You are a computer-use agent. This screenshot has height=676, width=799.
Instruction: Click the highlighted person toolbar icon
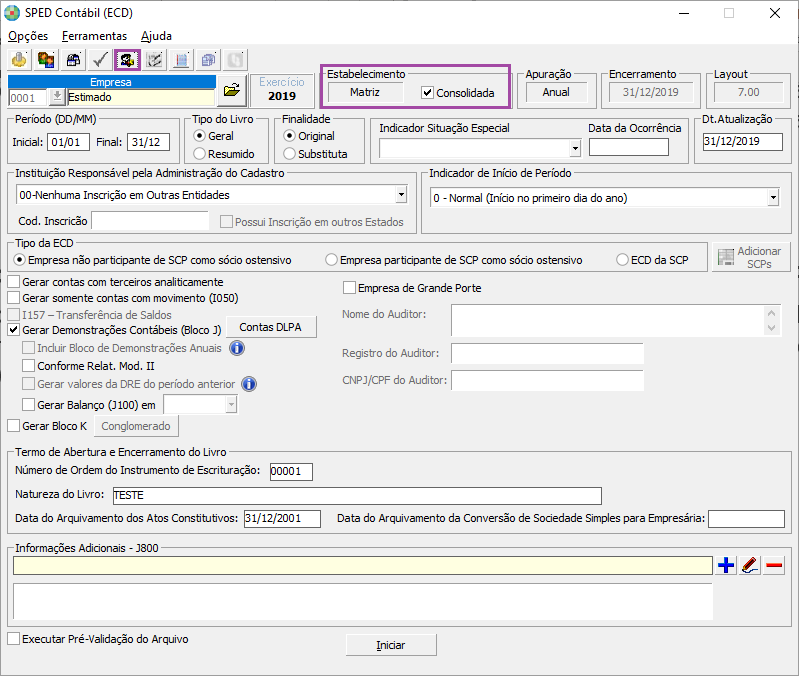tap(127, 60)
